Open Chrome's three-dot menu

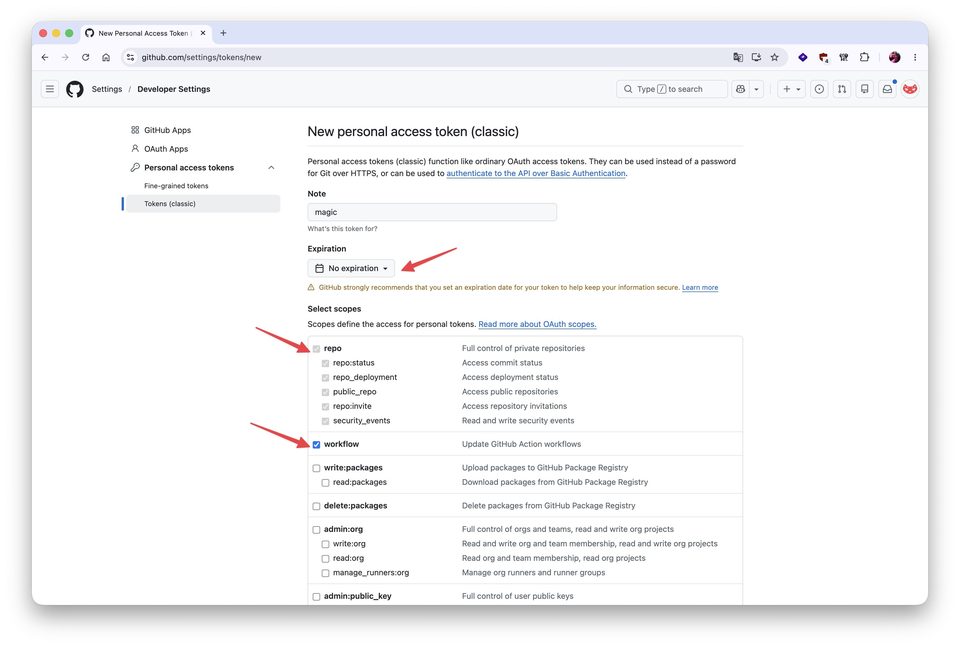[x=915, y=58]
